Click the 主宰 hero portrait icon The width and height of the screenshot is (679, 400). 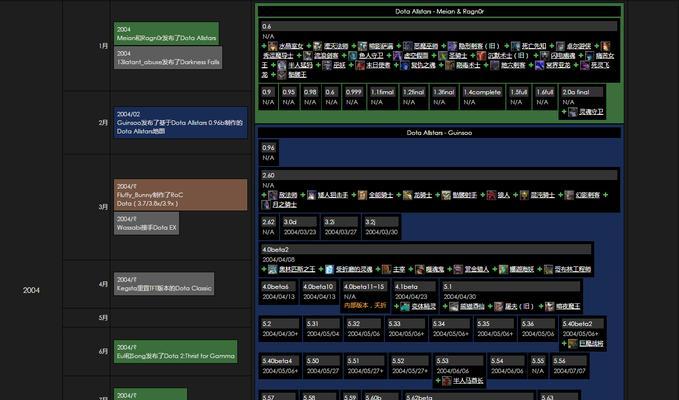pyautogui.click(x=387, y=269)
